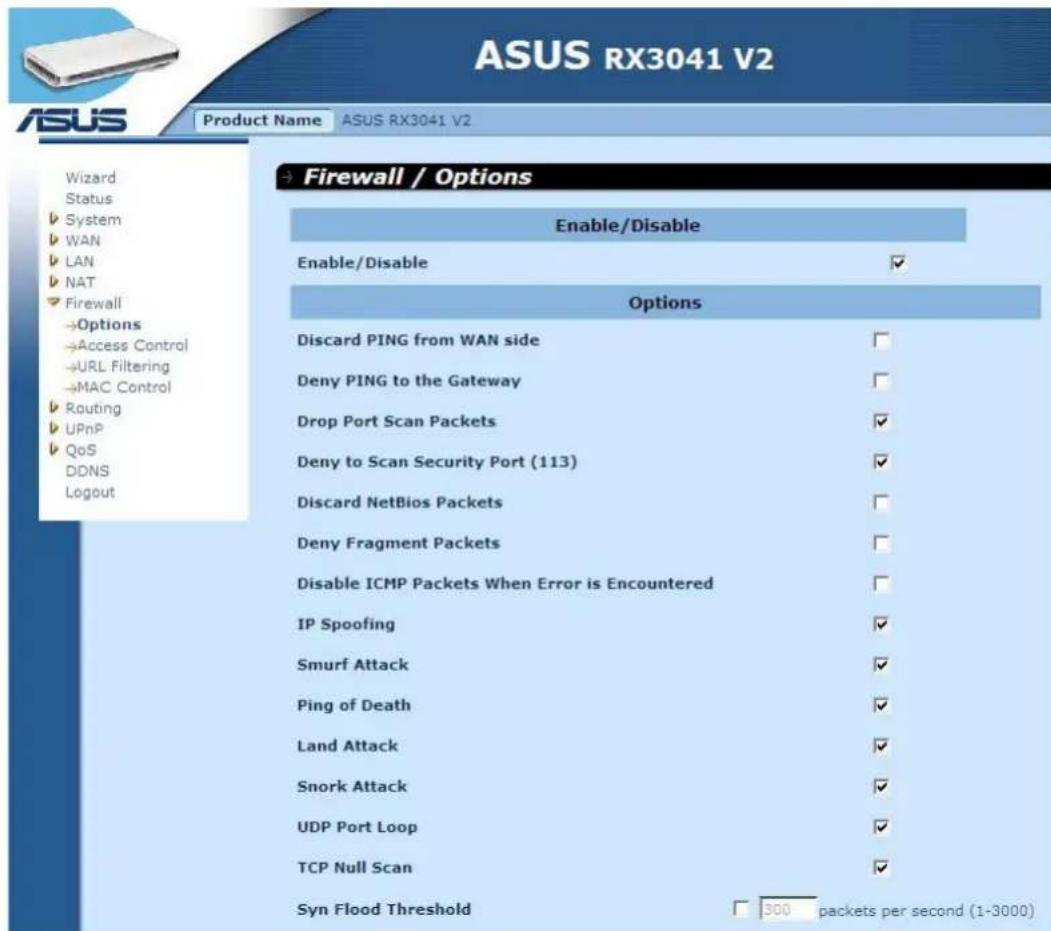Enable Discard NetBios Packets
The width and height of the screenshot is (1051, 931).
pos(881,503)
